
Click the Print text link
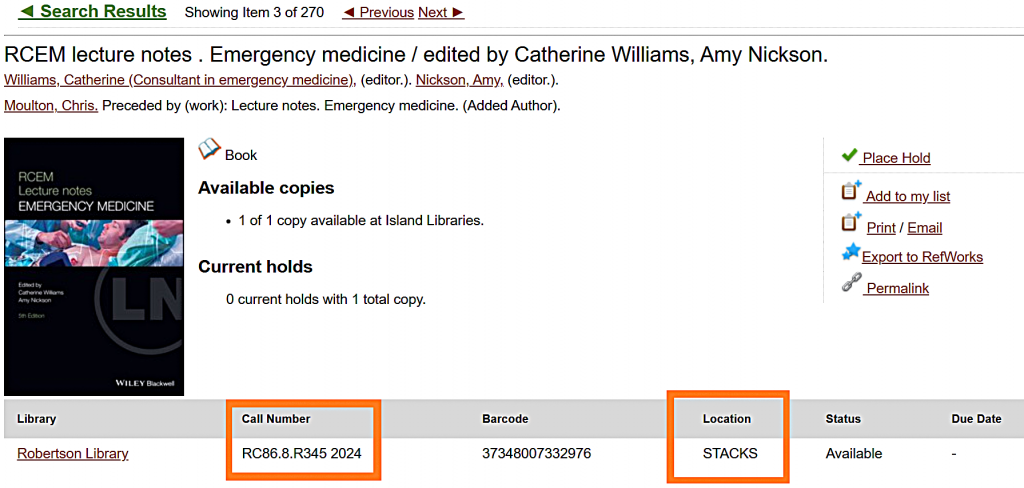pyautogui.click(x=881, y=228)
